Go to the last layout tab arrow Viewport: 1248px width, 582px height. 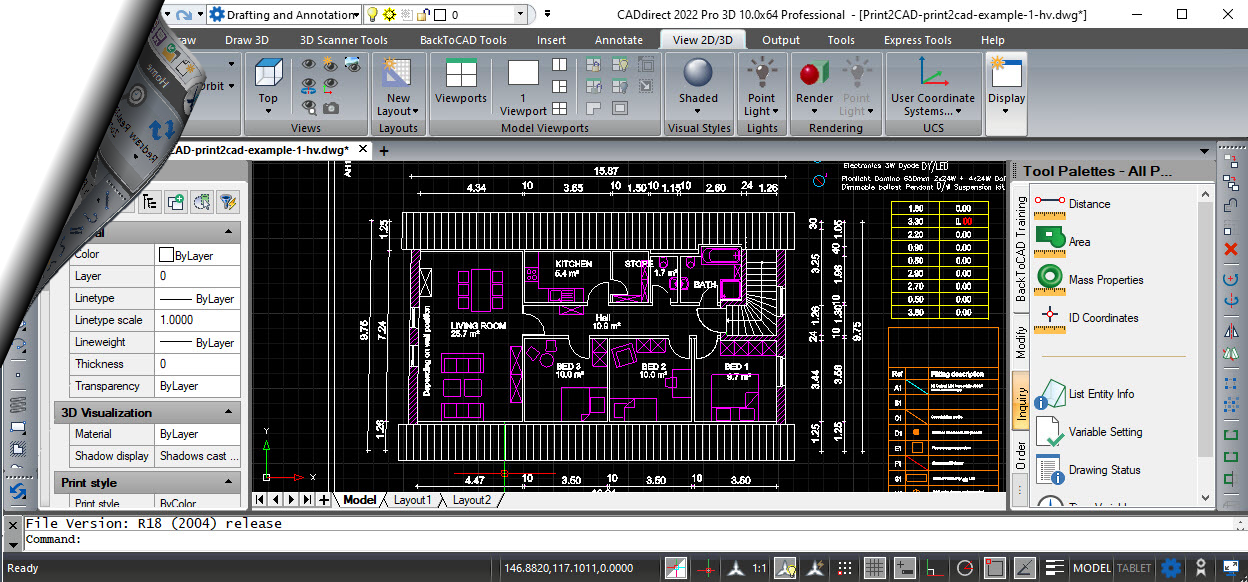point(308,500)
